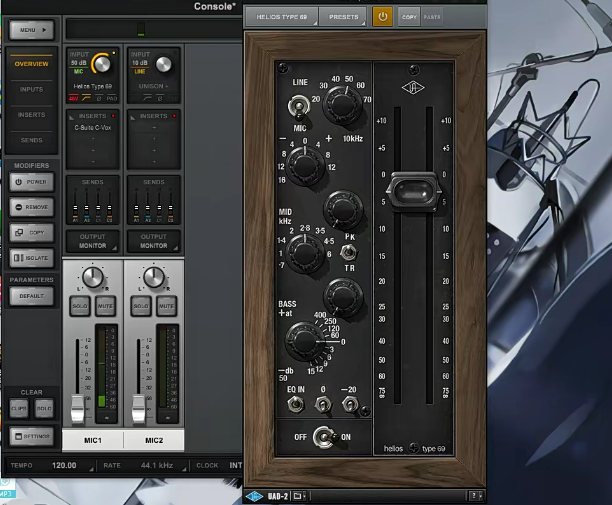The image size is (612, 505).
Task: Click the MID kHz frequency selector knob
Action: click(304, 252)
